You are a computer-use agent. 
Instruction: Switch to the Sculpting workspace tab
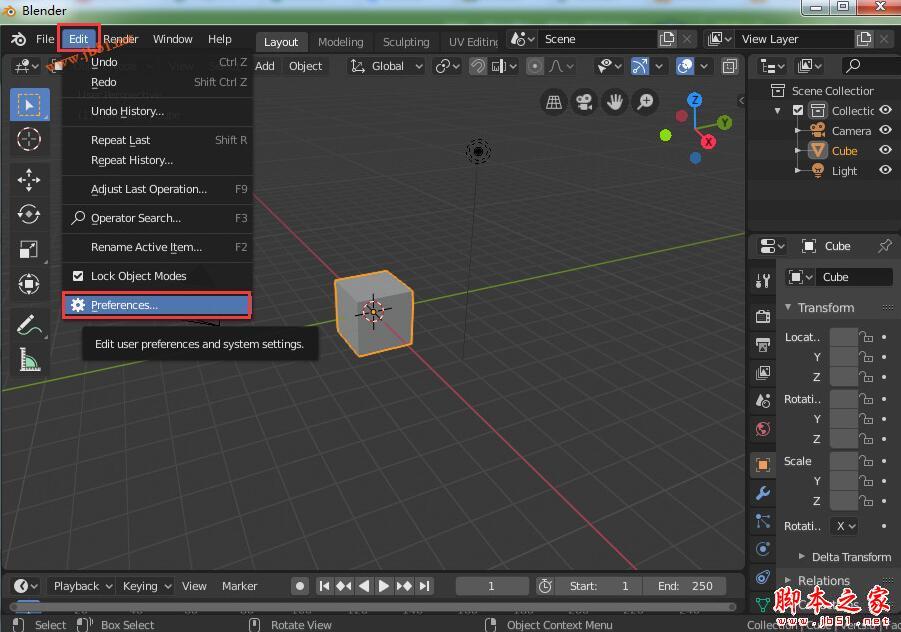(x=406, y=42)
